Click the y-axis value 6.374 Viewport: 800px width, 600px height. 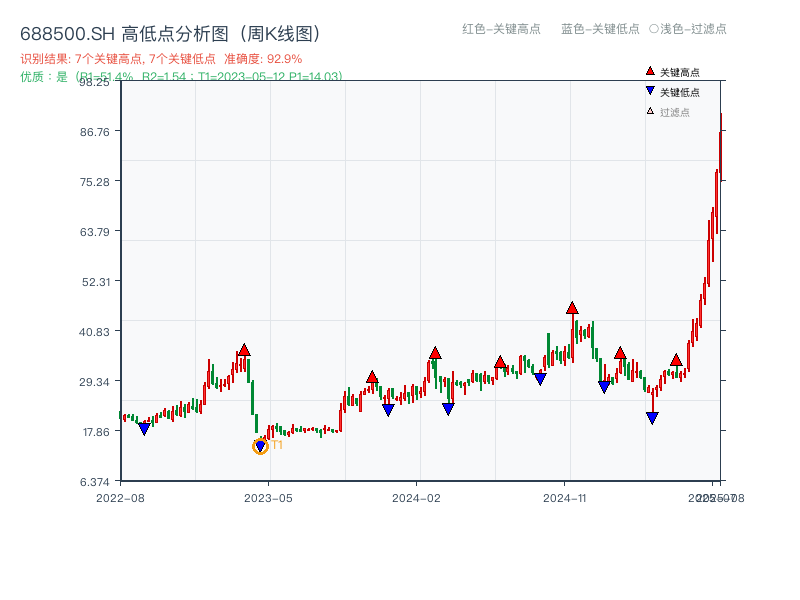point(94,482)
